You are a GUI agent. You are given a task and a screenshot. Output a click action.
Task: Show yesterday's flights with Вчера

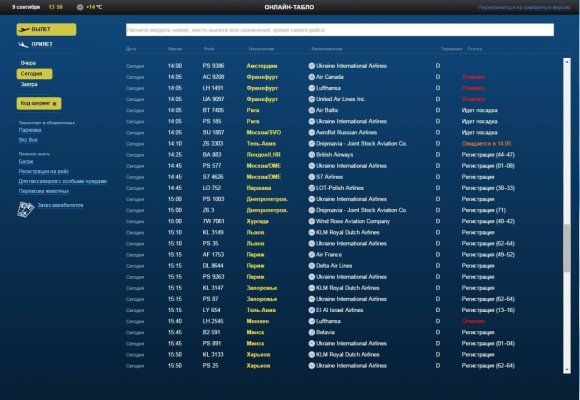[28, 63]
